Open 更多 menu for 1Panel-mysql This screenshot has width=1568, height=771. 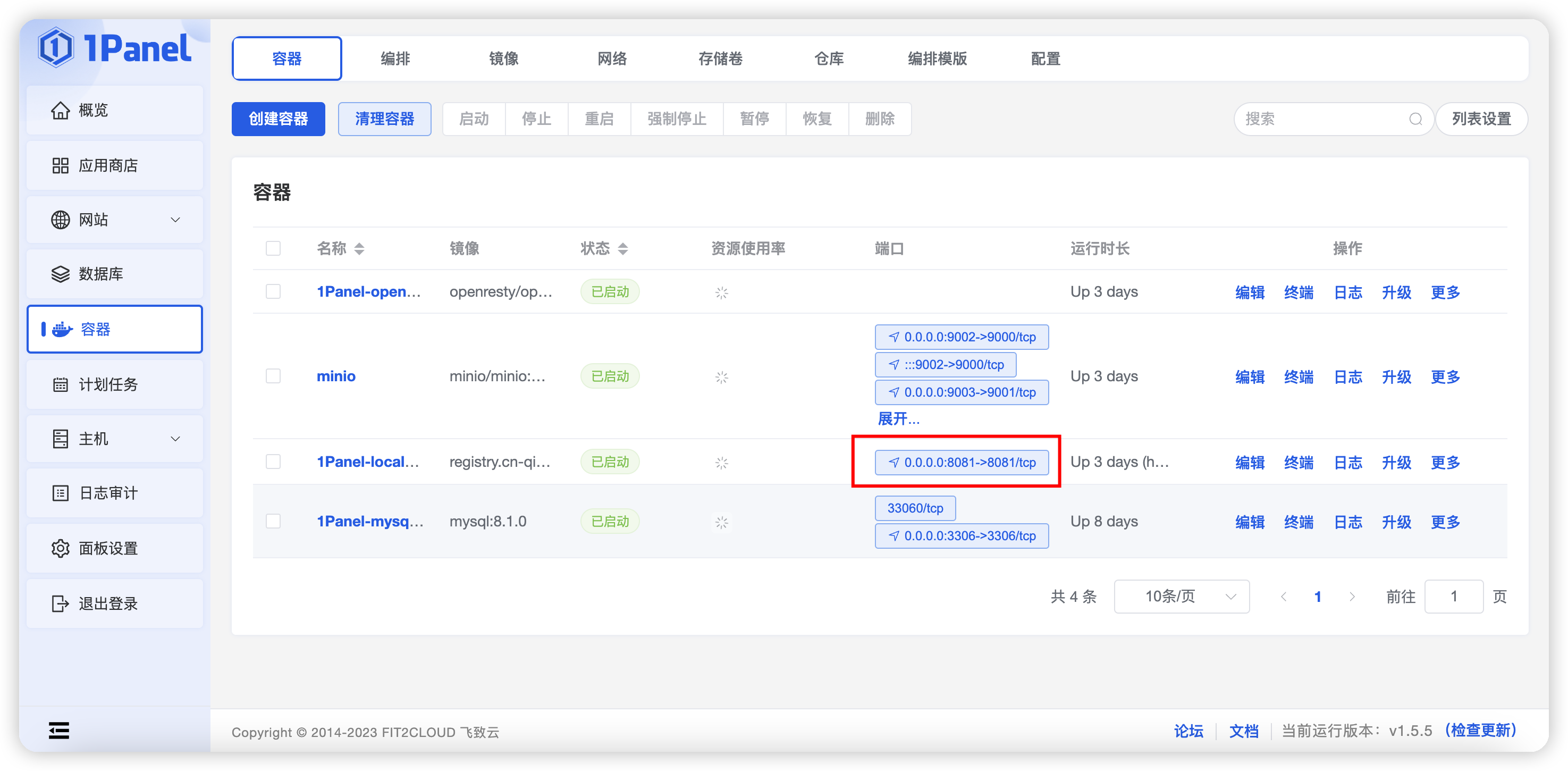(x=1445, y=522)
